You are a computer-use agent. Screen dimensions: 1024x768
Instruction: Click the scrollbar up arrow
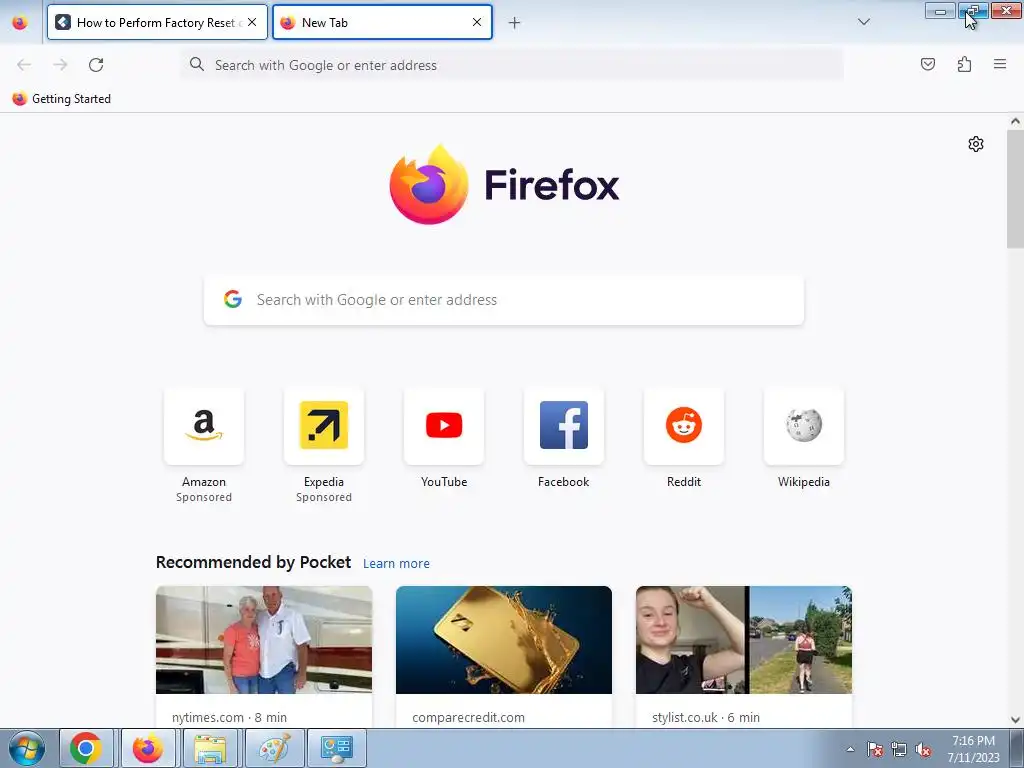click(x=1015, y=121)
